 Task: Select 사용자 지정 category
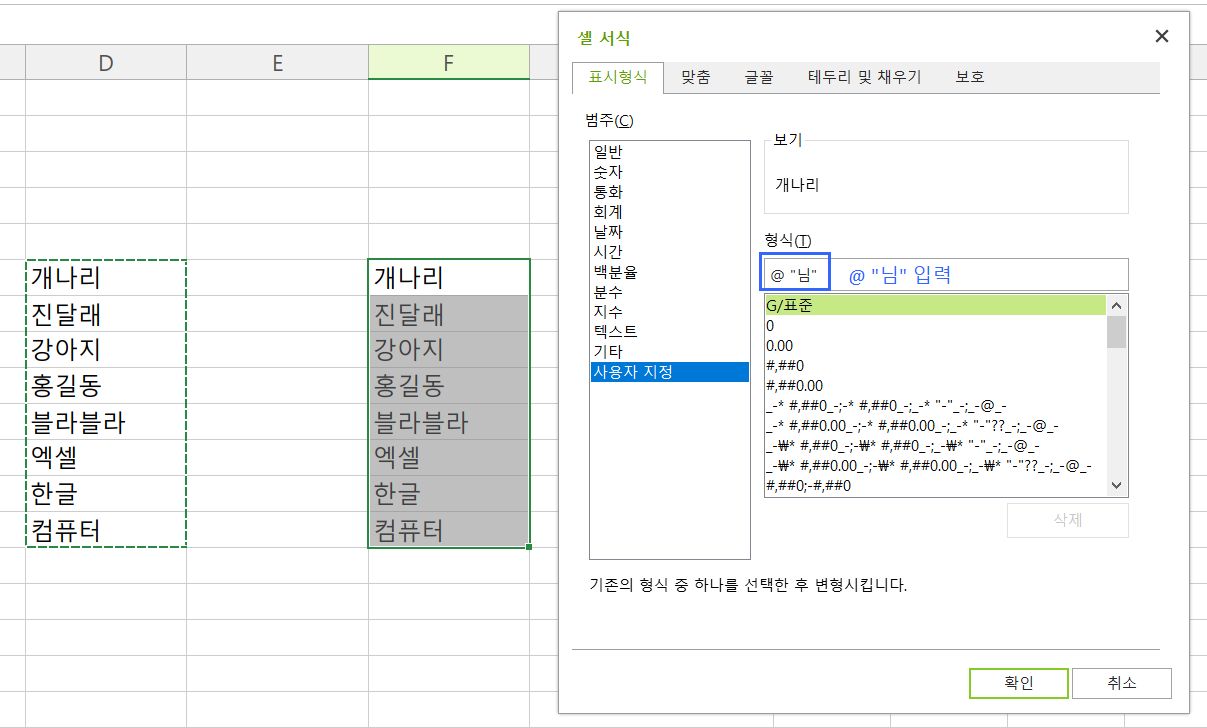tap(669, 372)
